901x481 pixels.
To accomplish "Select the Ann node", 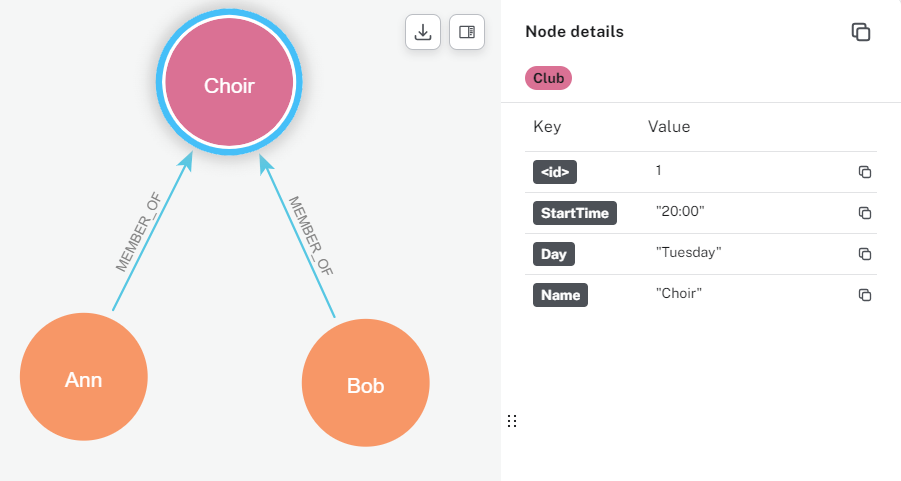I will coord(84,379).
